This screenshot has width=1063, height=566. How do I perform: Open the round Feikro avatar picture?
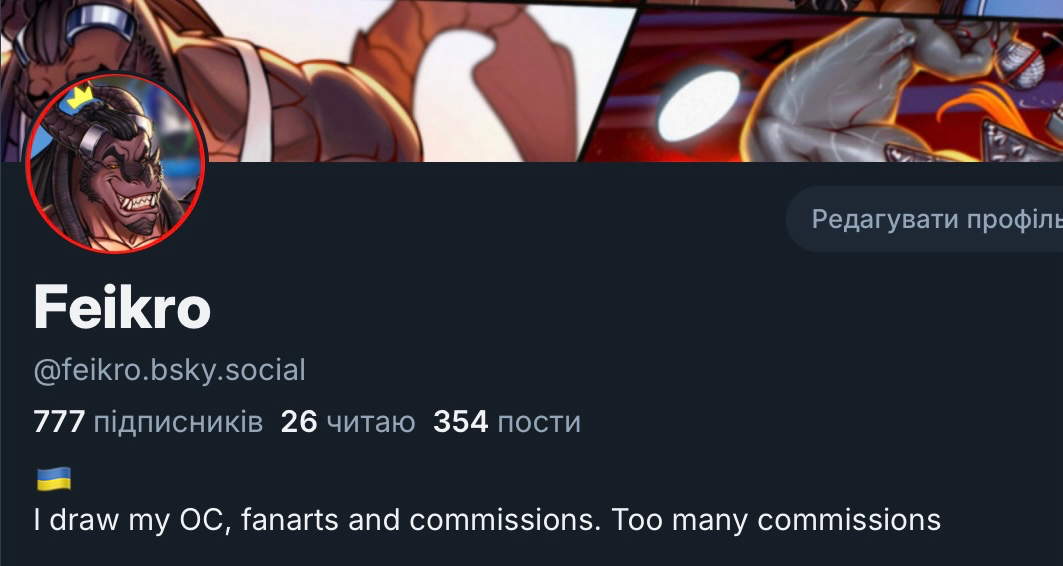pos(116,163)
